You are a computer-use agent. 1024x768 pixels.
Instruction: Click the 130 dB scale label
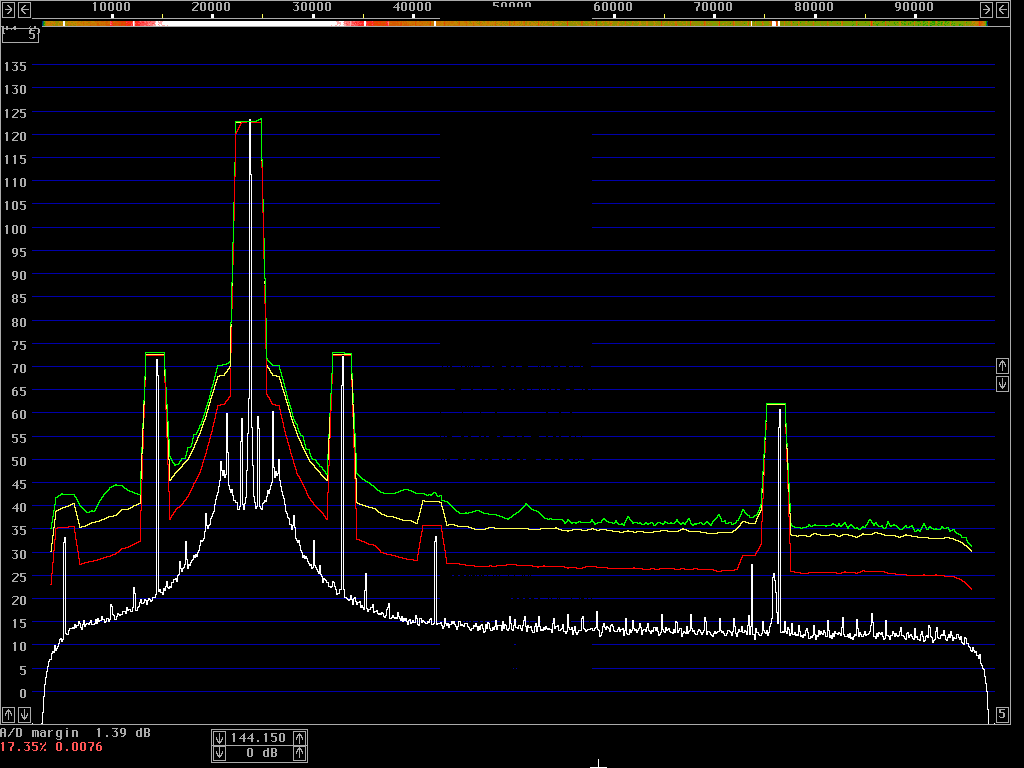click(x=15, y=89)
